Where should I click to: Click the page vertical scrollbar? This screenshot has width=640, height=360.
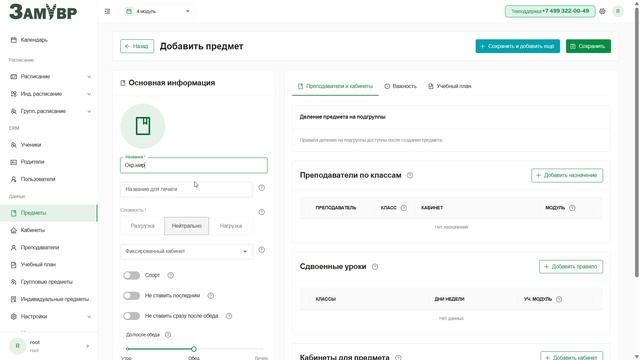(637, 143)
